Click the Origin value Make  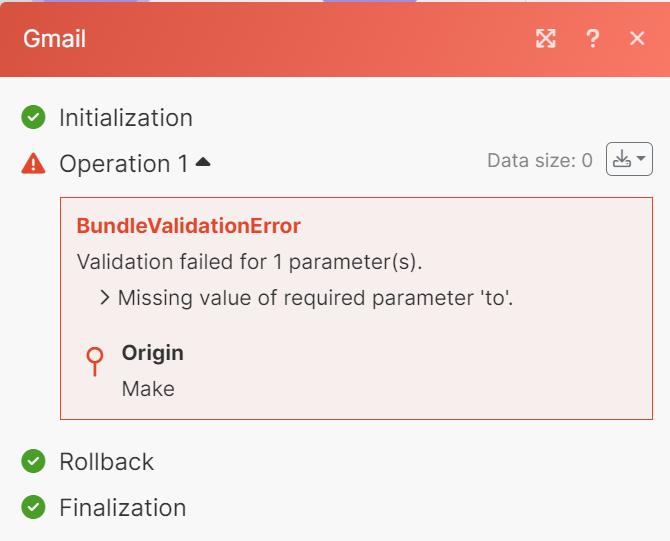148,389
